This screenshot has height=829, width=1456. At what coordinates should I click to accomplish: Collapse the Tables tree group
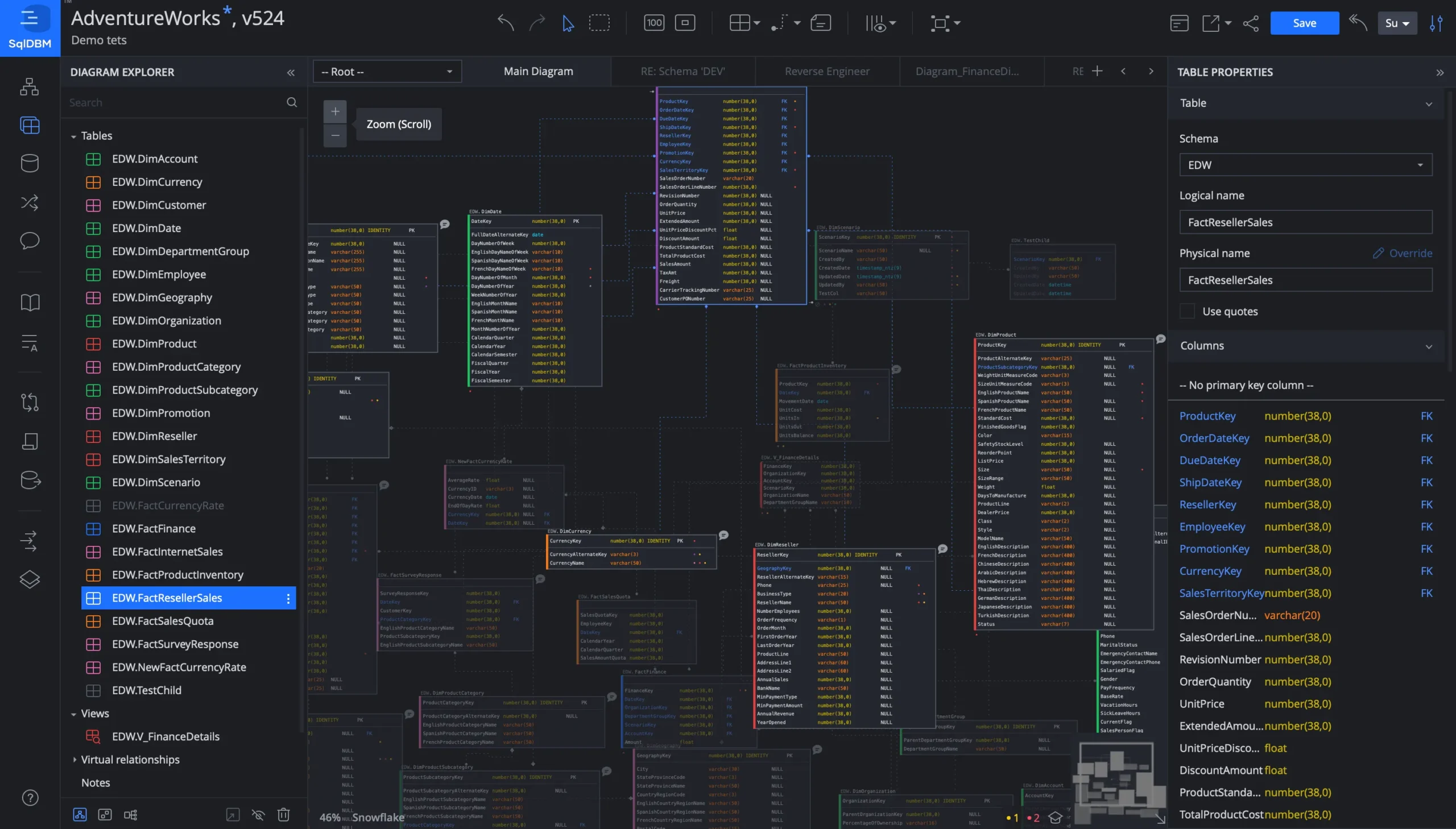[73, 136]
